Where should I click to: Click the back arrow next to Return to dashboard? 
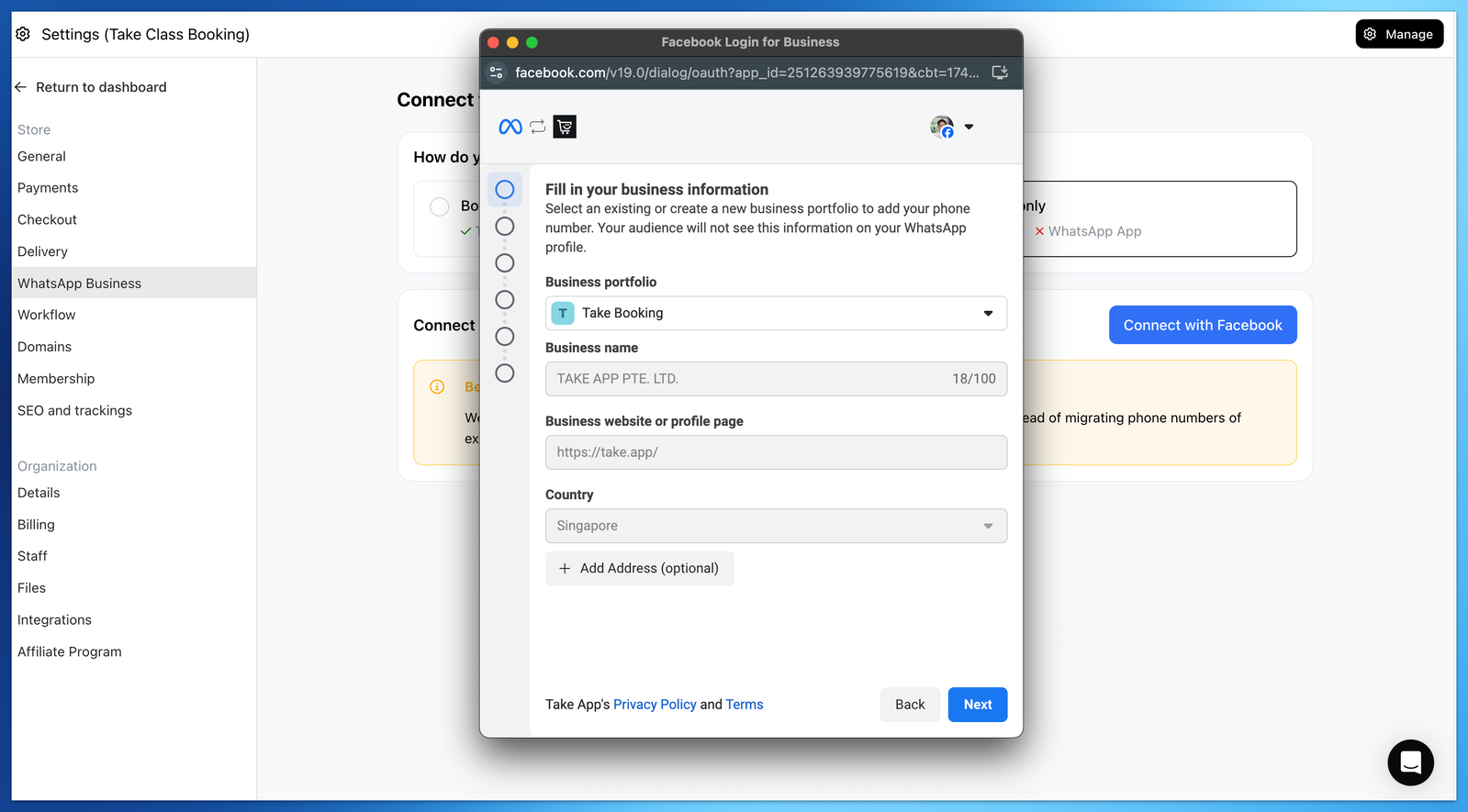[x=20, y=87]
